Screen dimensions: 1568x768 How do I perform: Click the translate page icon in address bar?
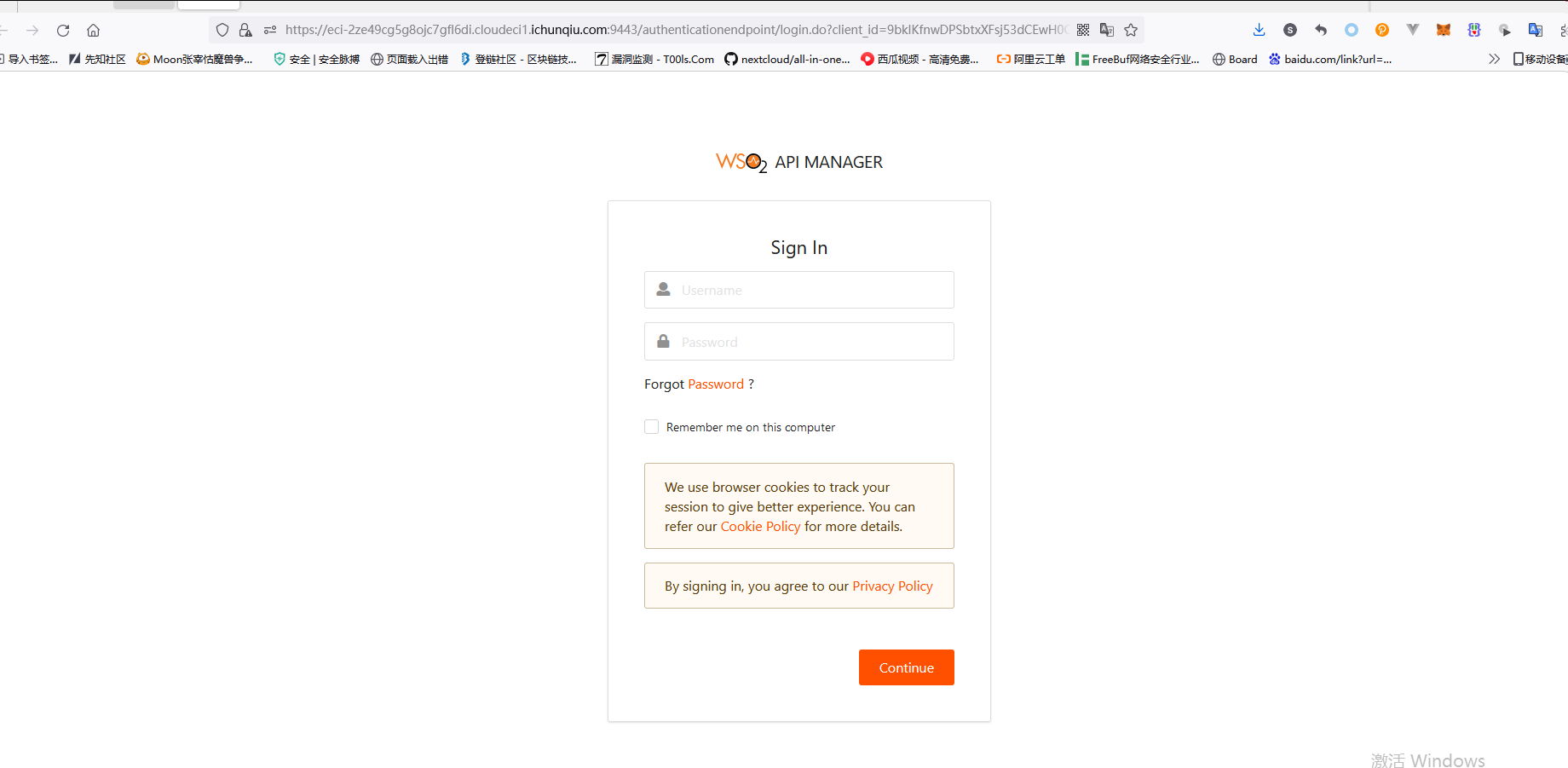(1107, 31)
